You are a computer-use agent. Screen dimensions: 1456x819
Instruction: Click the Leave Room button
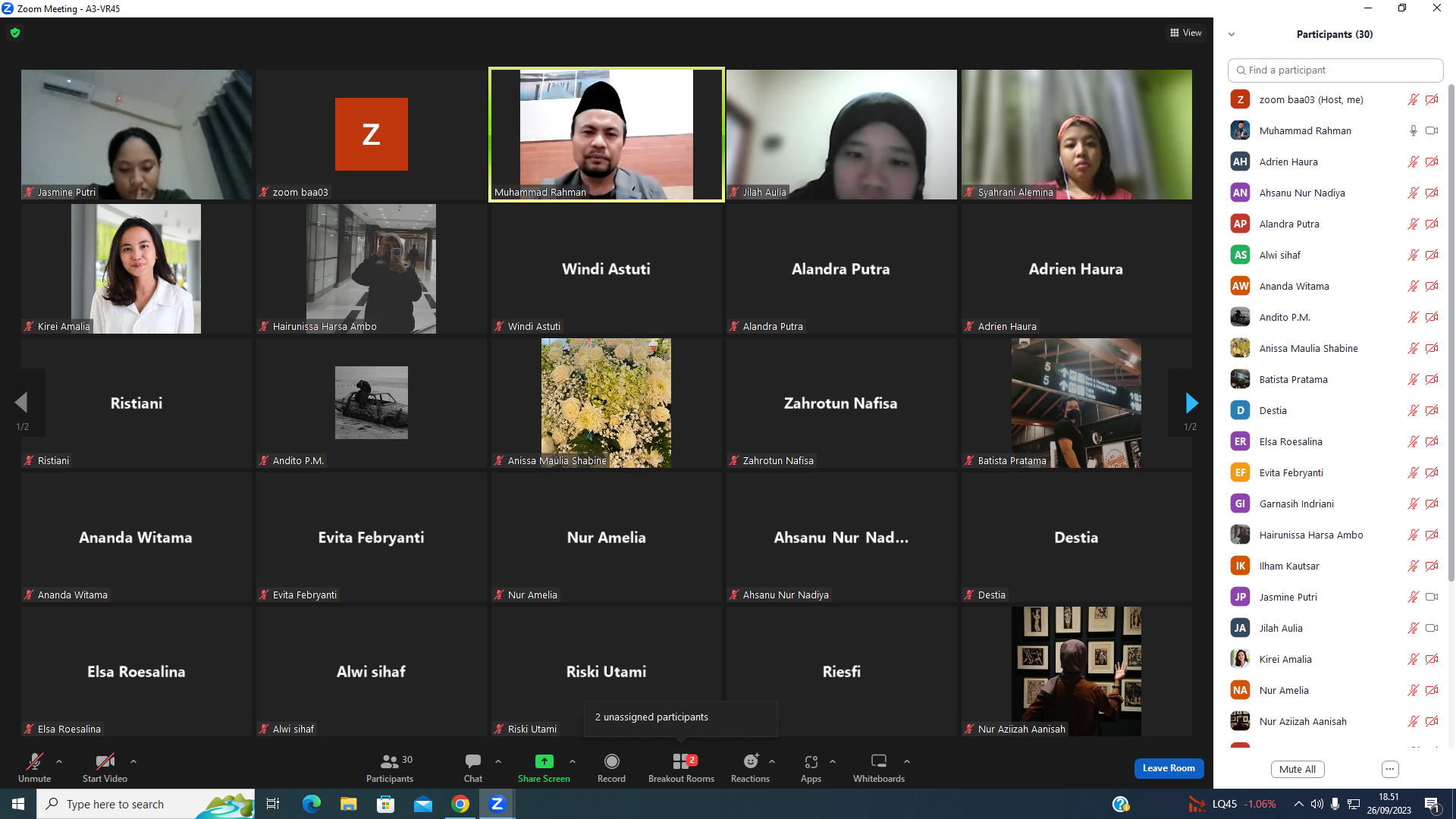click(1169, 768)
